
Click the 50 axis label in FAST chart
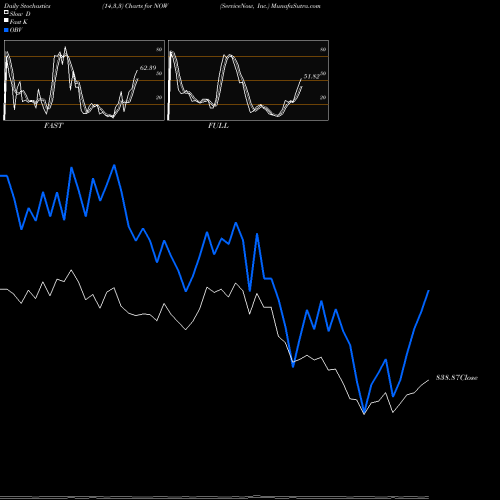159,73
